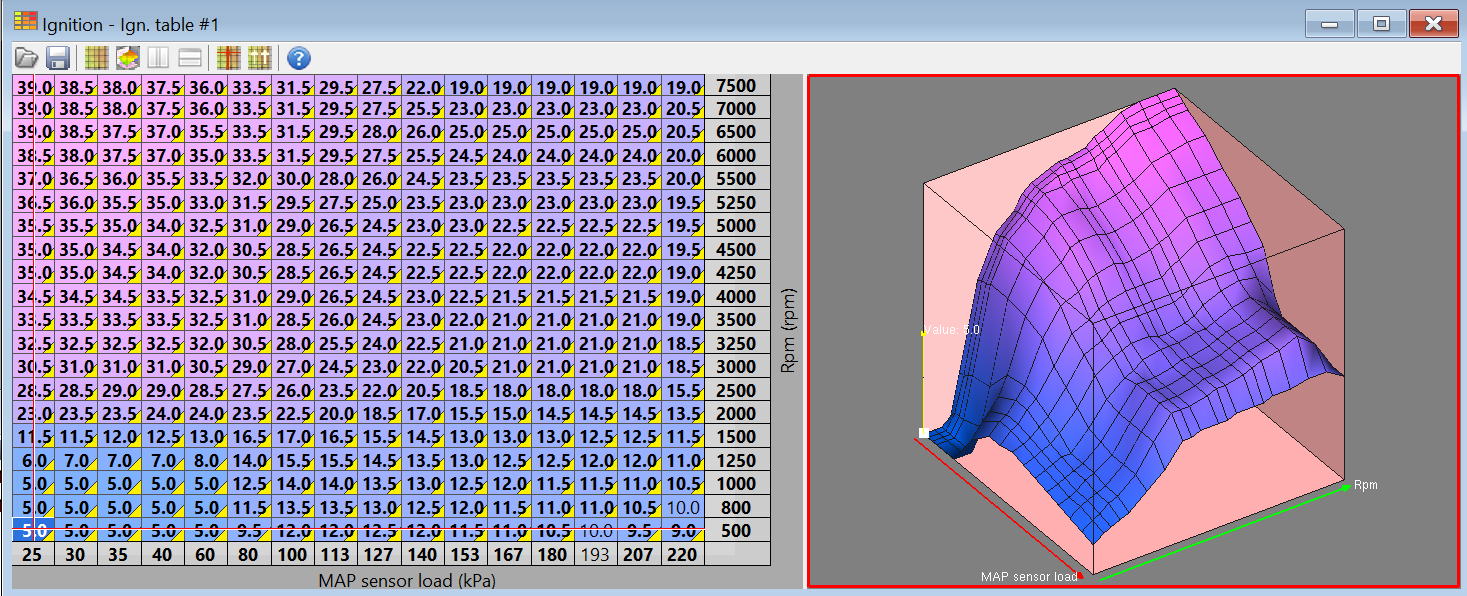
Task: Toggle the red crosshair tracking icon
Action: pos(228,58)
